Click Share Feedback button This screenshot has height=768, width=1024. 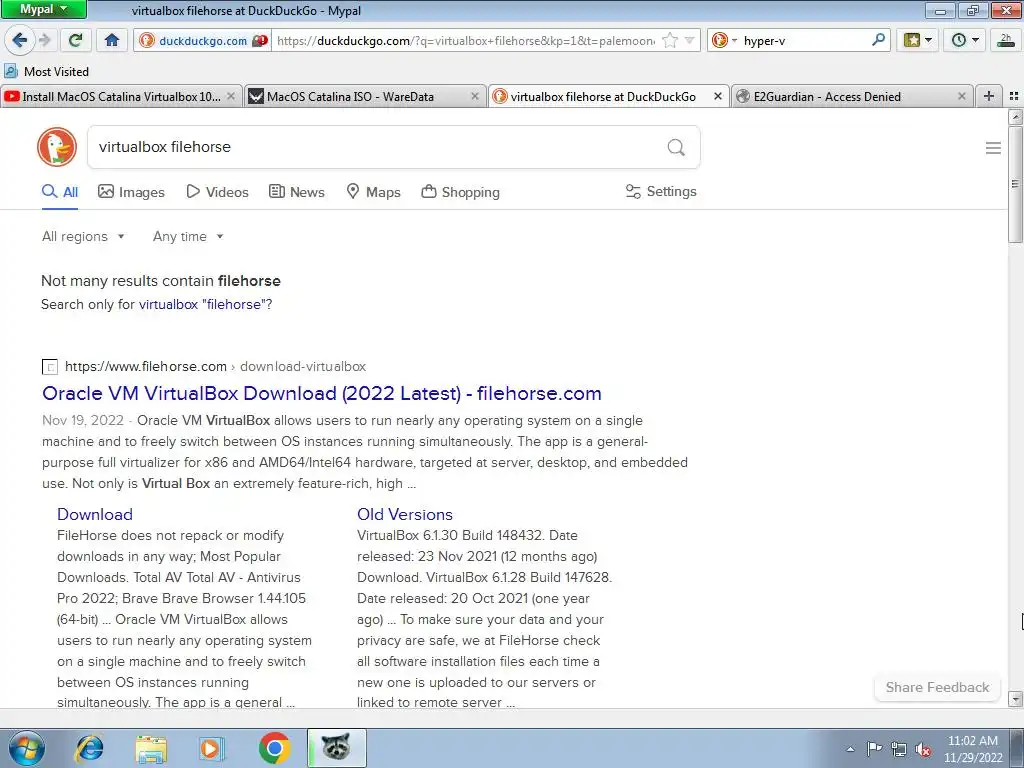pos(937,687)
